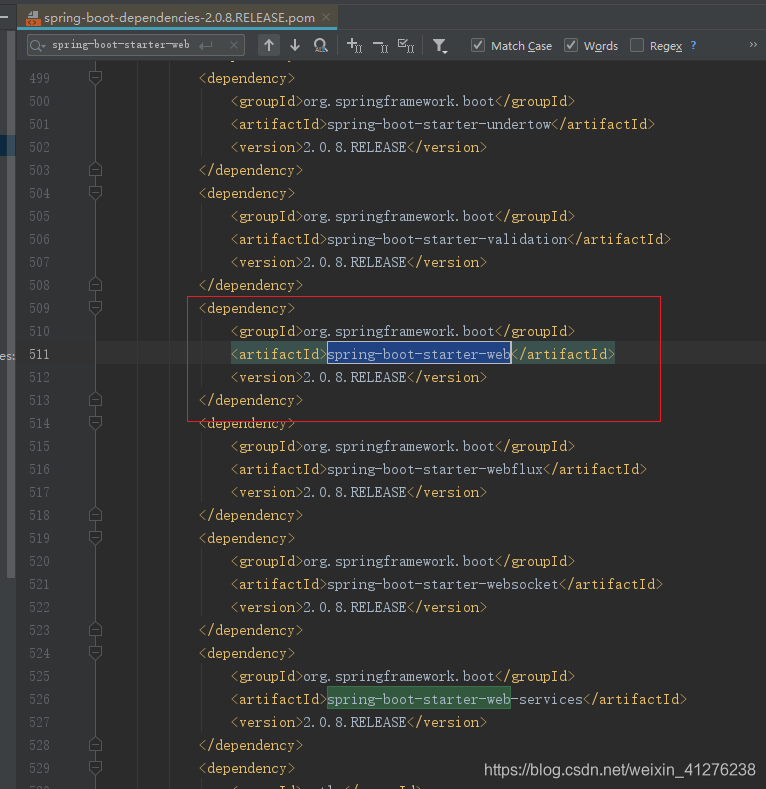The width and height of the screenshot is (766, 789).
Task: Enable the Regex checkbox
Action: 637,45
